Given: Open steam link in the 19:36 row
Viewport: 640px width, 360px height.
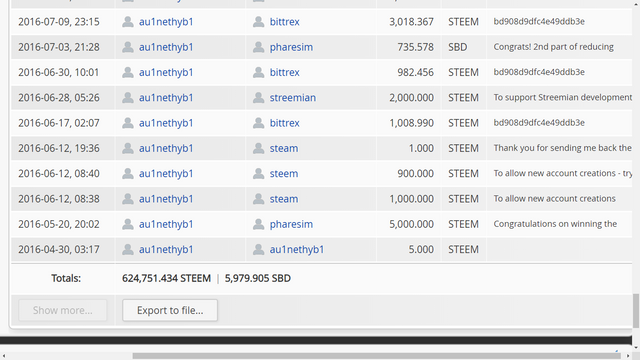Looking at the screenshot, I should tap(284, 148).
